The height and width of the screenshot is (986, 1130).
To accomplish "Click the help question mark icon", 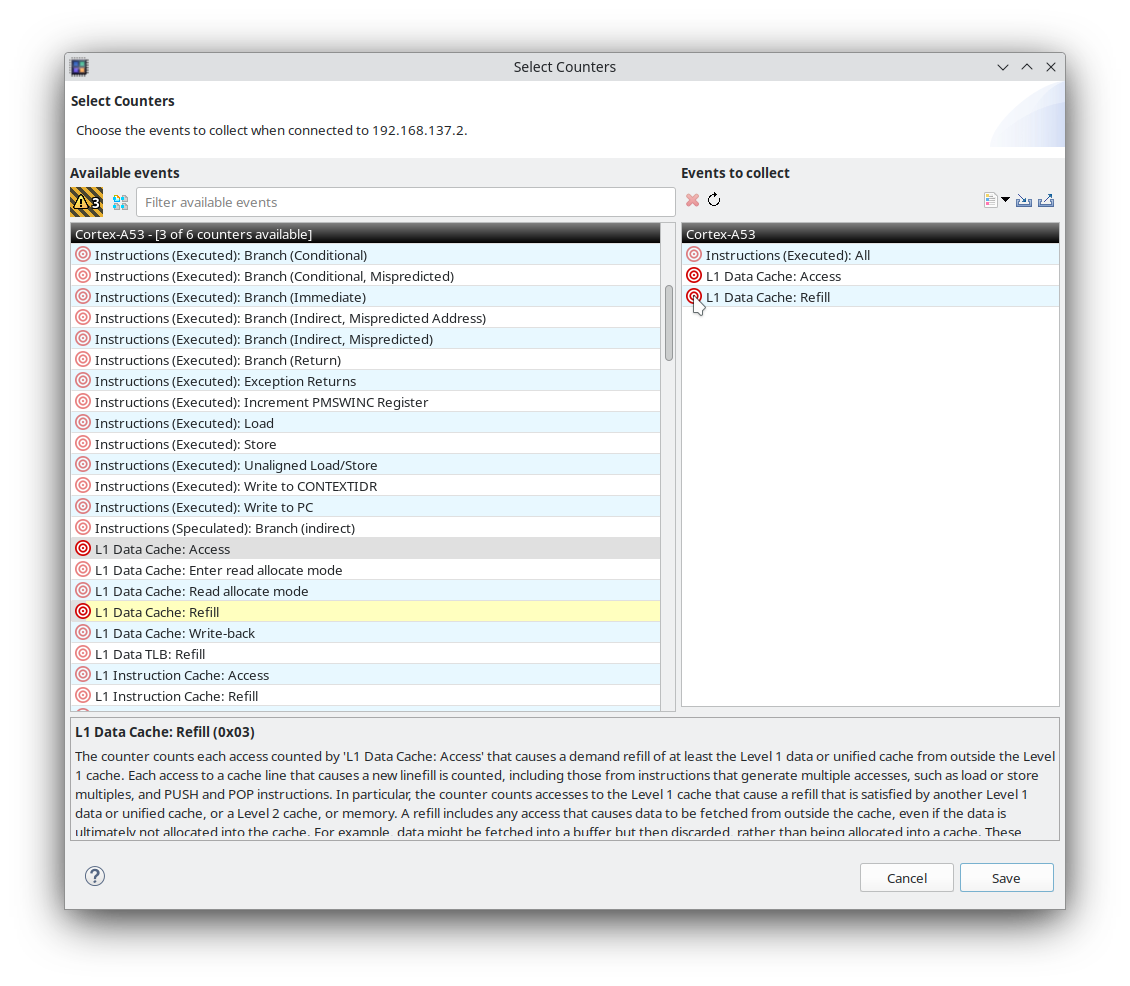I will [94, 875].
